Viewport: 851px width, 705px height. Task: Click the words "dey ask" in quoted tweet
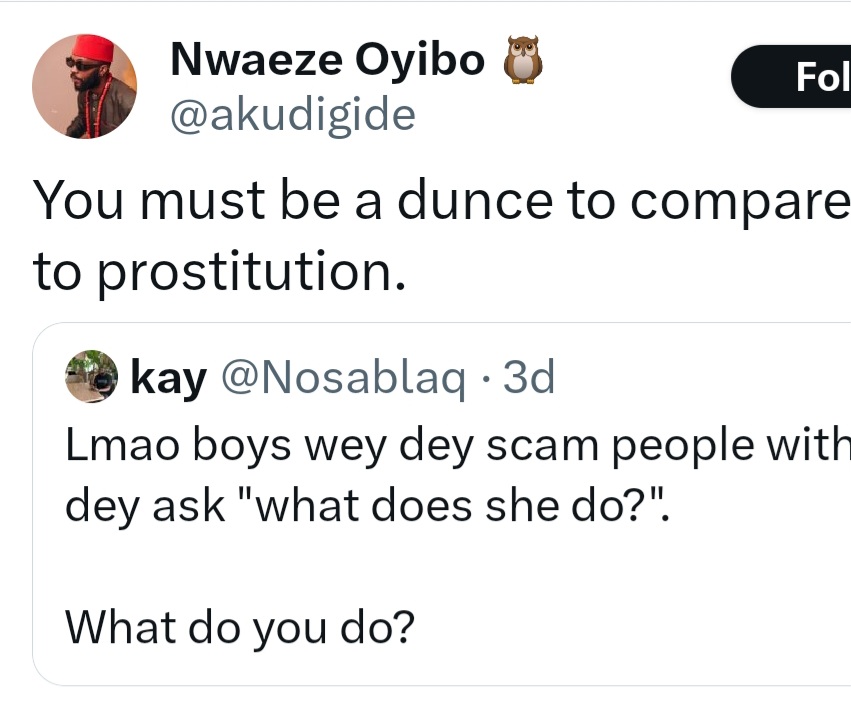pos(145,507)
